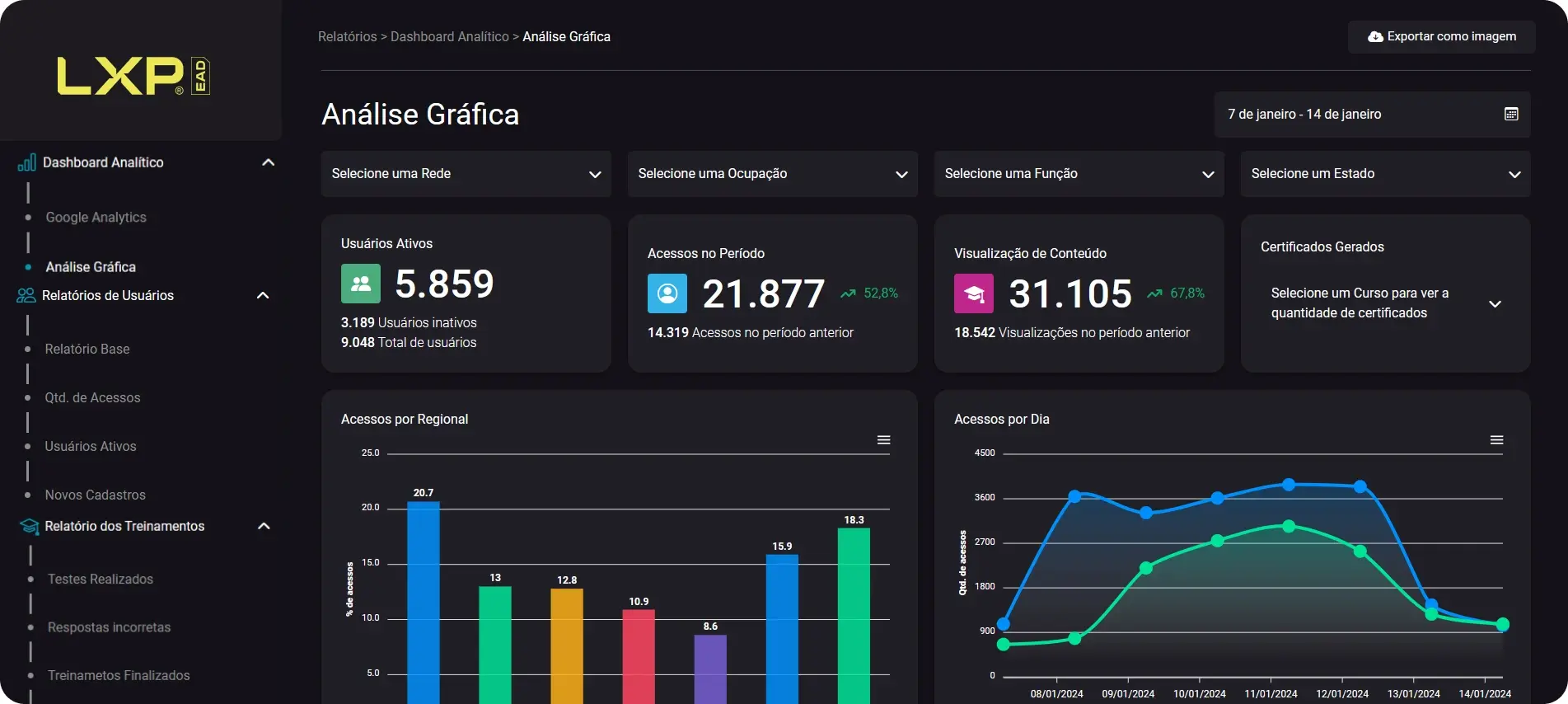Click the LXP EAD logo

click(x=133, y=76)
